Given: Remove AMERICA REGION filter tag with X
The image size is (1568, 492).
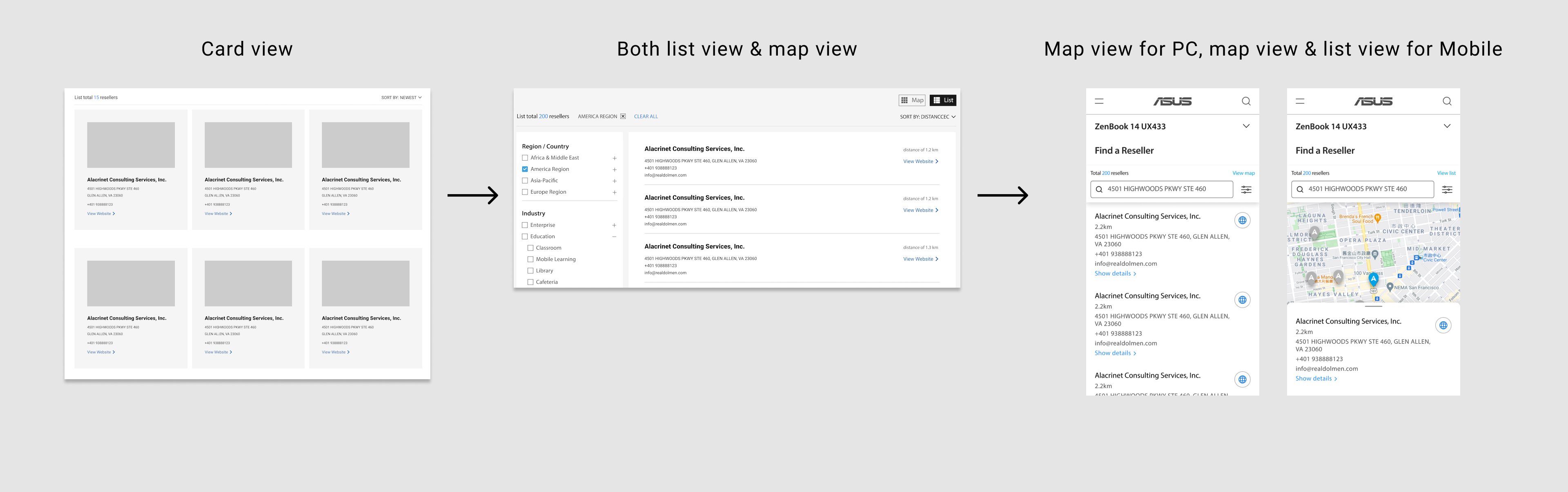Looking at the screenshot, I should coord(623,116).
